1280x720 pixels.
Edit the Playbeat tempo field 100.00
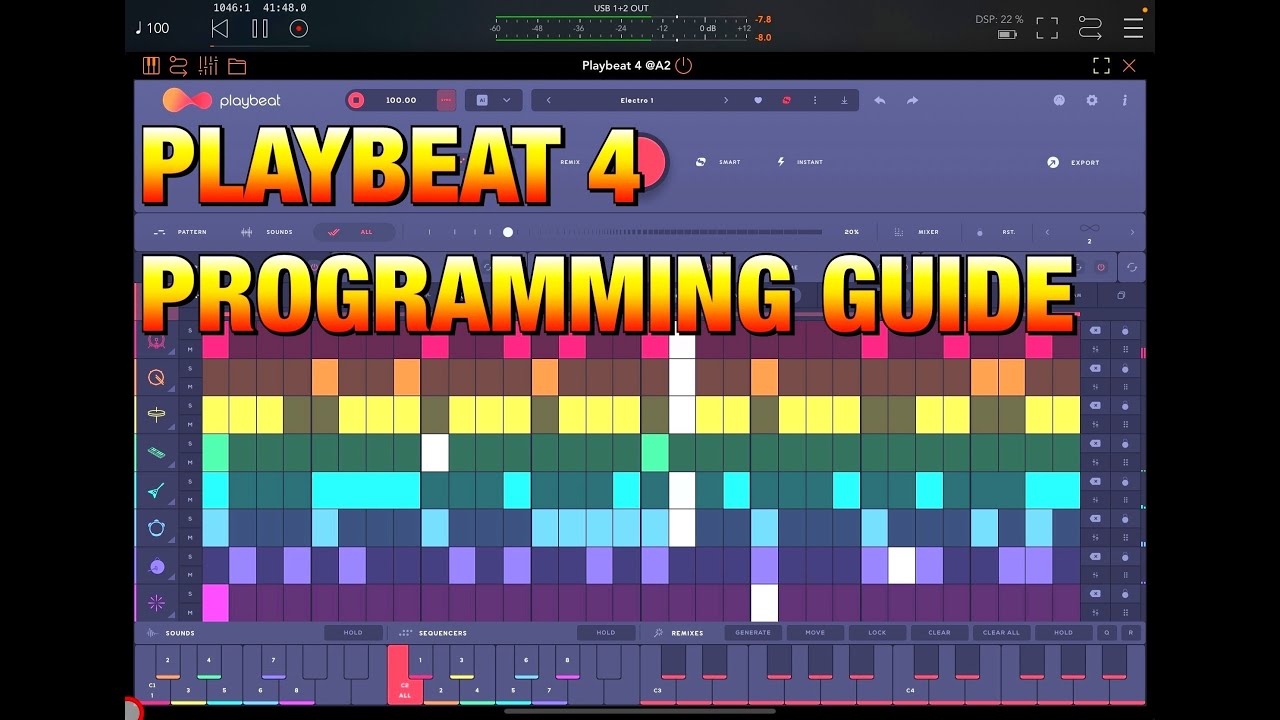pos(401,100)
